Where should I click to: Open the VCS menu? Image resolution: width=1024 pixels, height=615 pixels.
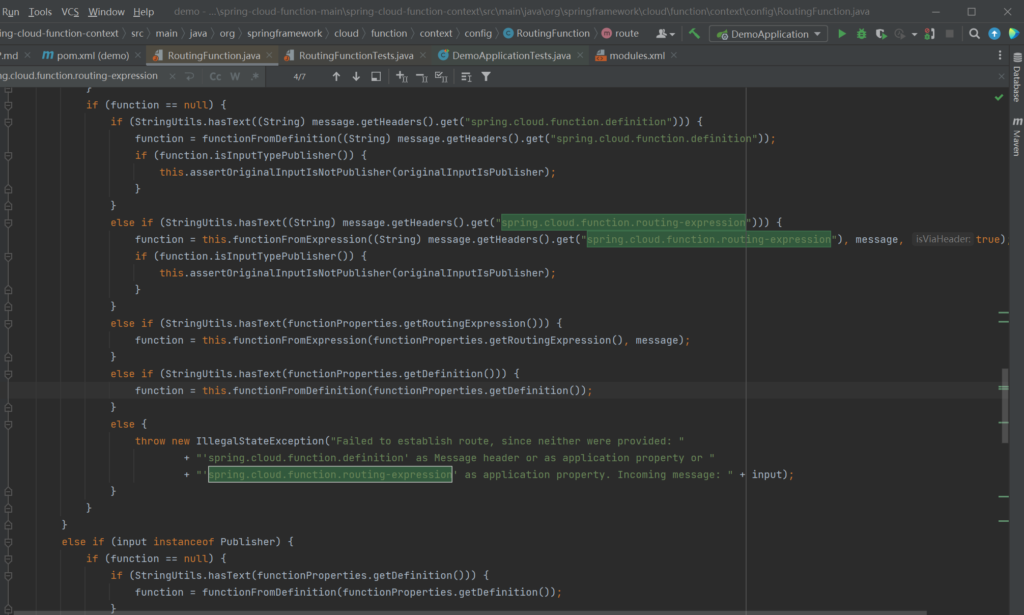click(x=70, y=12)
